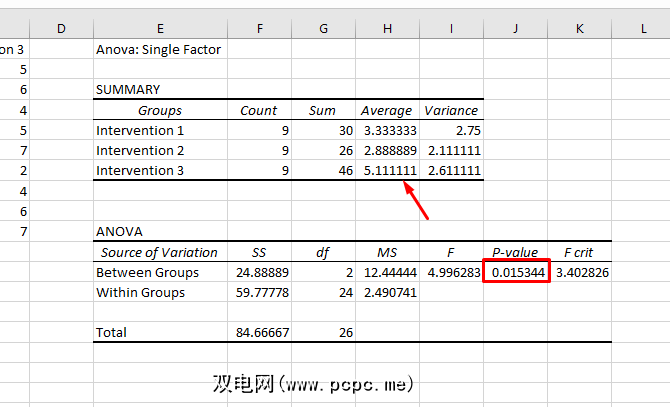Screen dimensions: 670x407
Task: Select the Groups header cell
Action: (160, 110)
